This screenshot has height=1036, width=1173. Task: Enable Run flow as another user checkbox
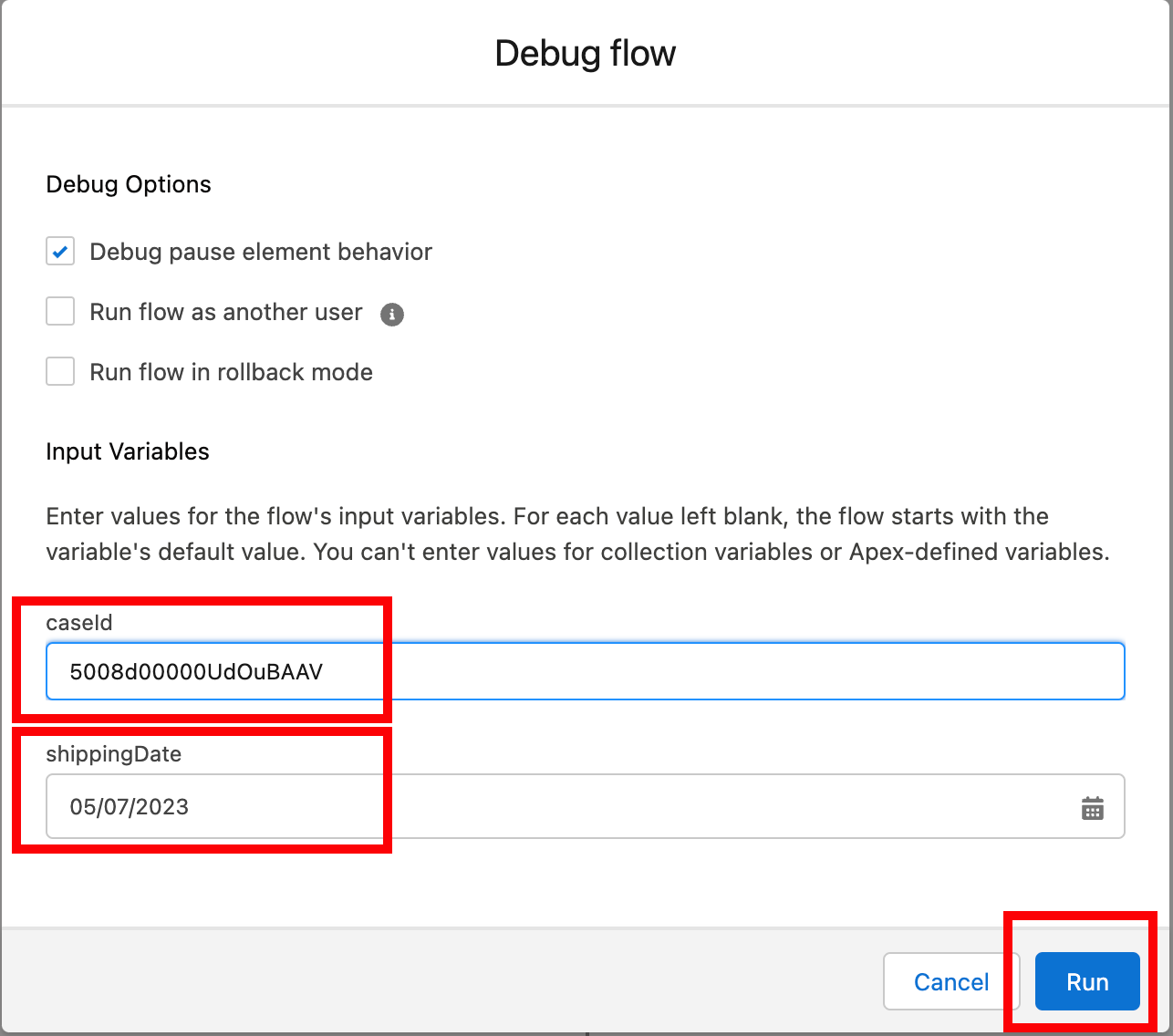tap(60, 312)
